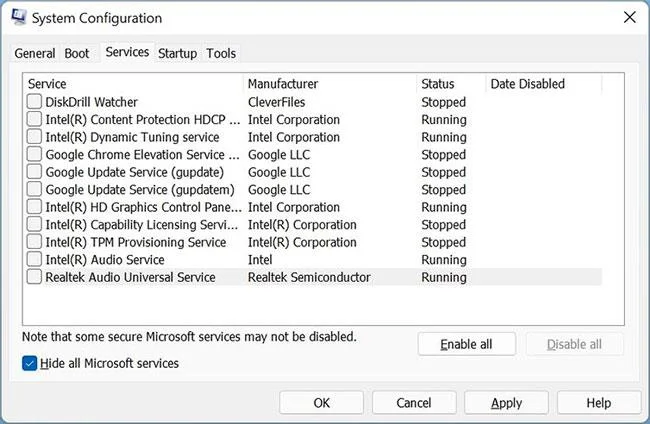Sort by the Manufacturer column header
The image size is (650, 424).
(330, 84)
